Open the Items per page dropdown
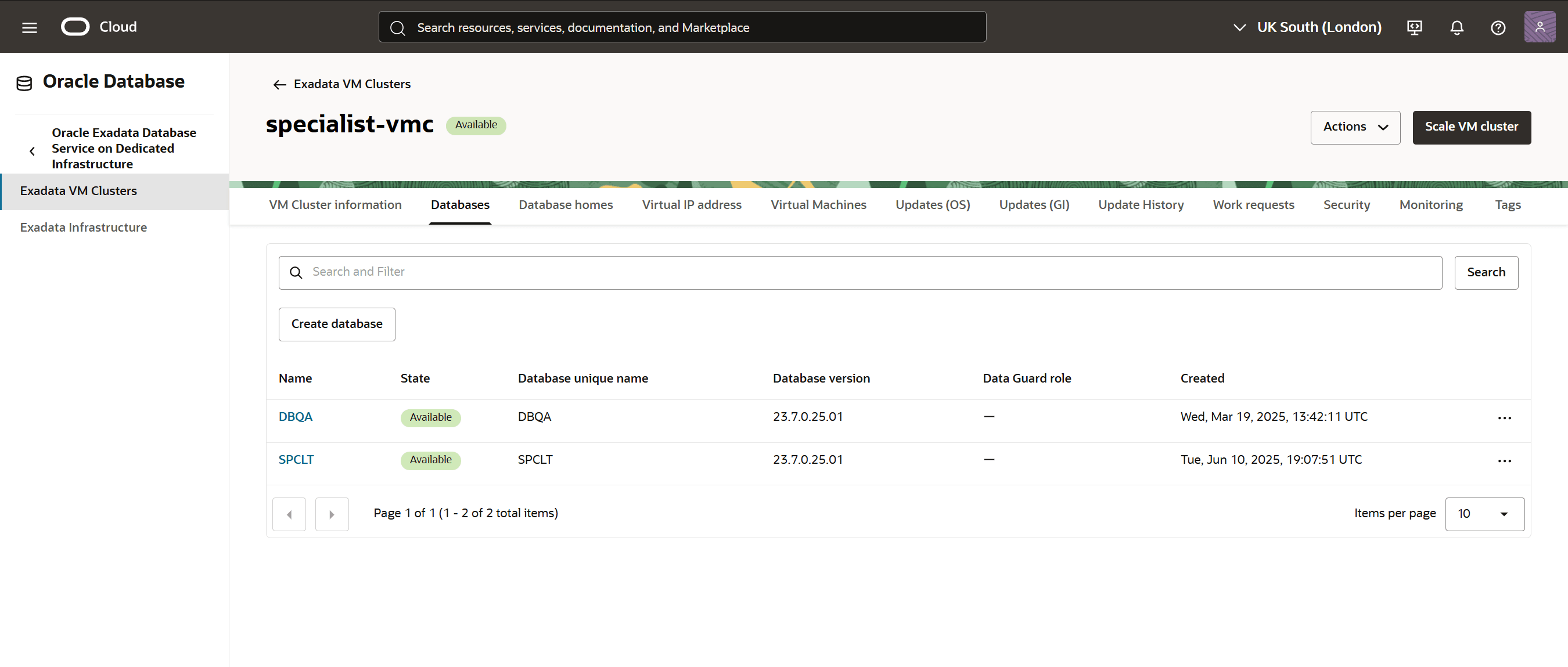The height and width of the screenshot is (667, 1568). (x=1484, y=514)
